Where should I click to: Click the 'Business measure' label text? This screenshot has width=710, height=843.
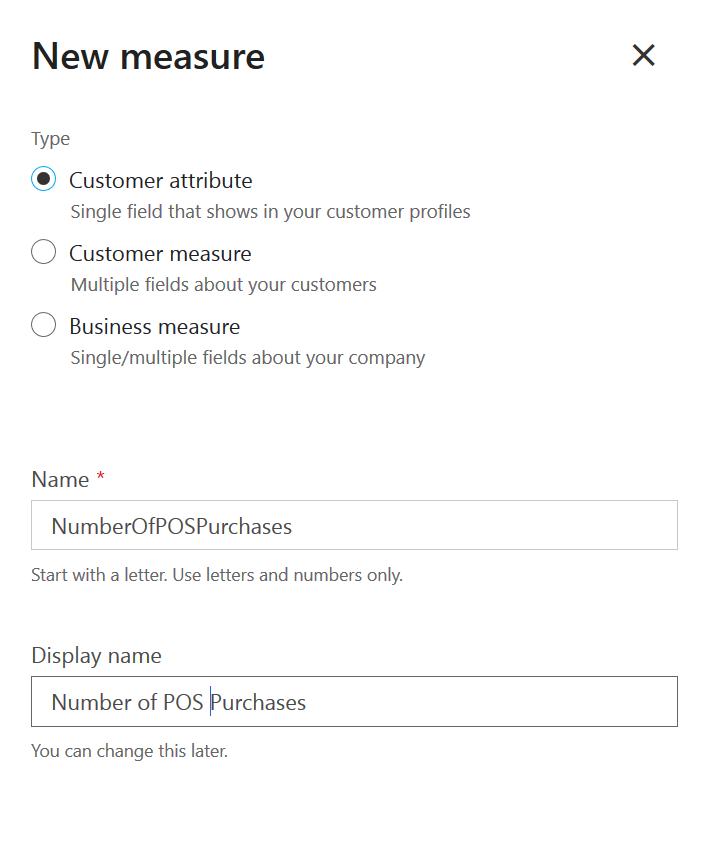click(x=154, y=327)
